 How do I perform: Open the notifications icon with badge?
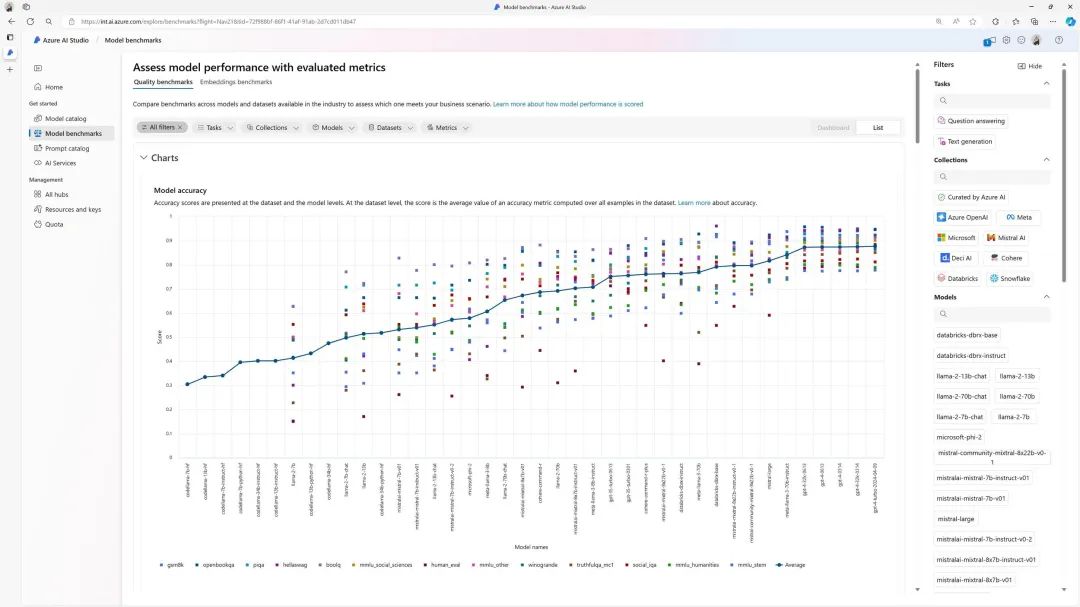[989, 41]
